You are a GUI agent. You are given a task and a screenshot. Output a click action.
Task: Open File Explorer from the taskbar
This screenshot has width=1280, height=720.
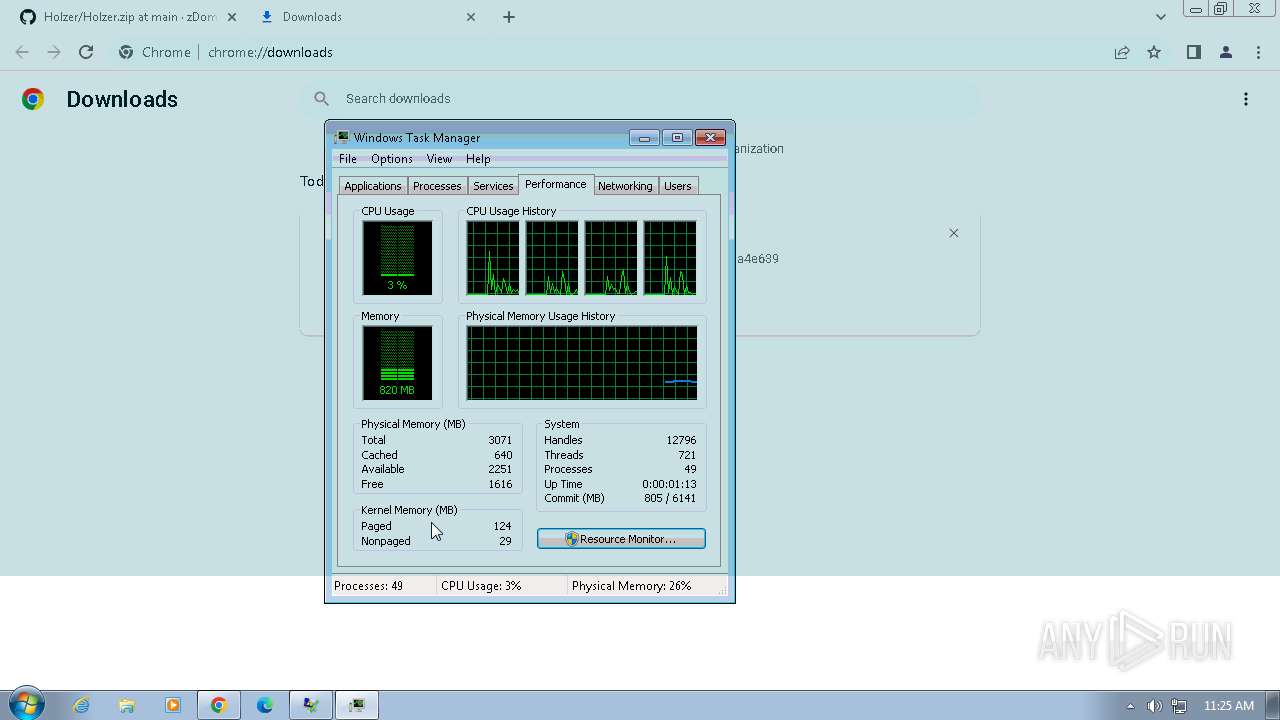click(x=127, y=705)
